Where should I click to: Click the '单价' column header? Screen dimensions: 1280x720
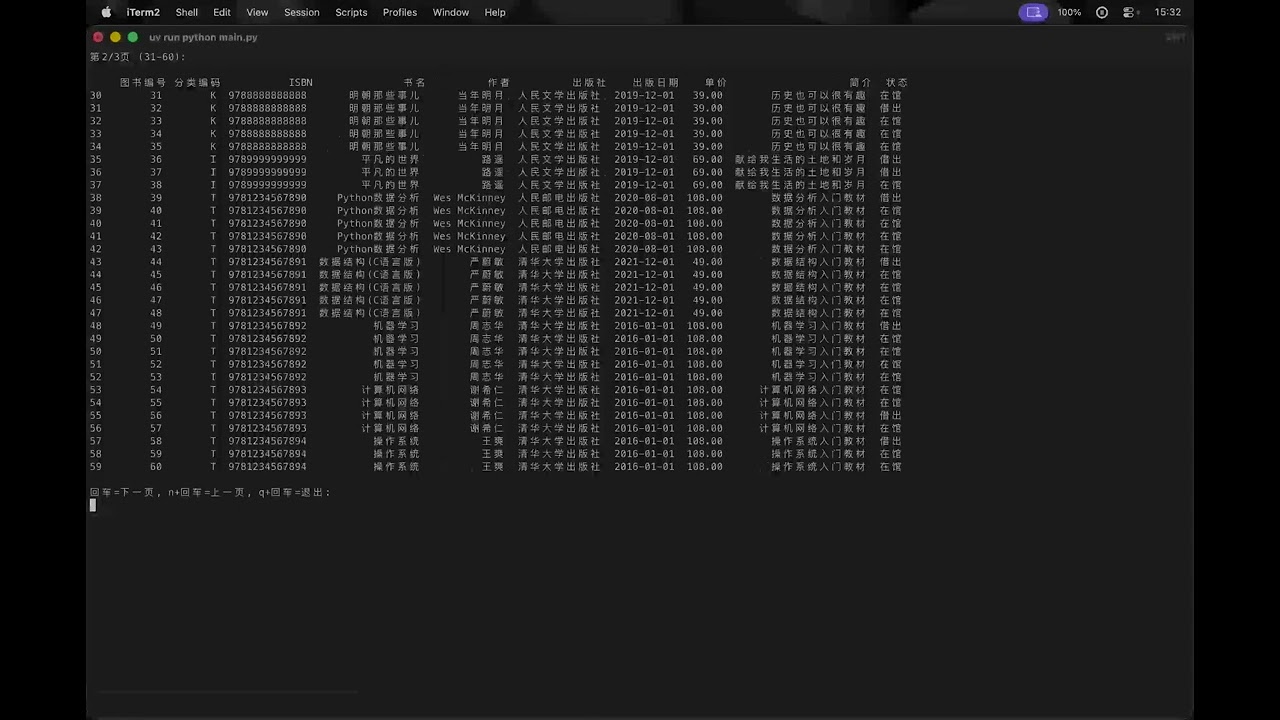coord(715,82)
